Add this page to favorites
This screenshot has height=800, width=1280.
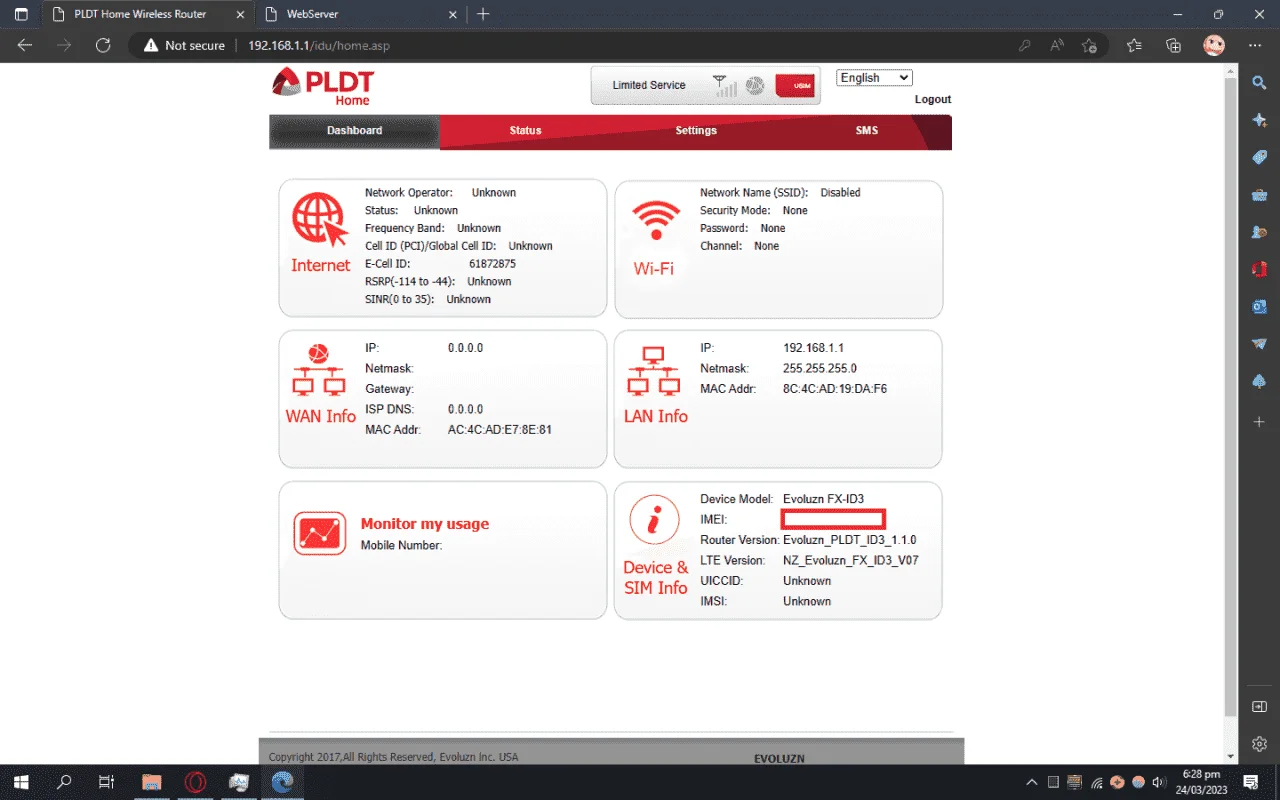1090,45
